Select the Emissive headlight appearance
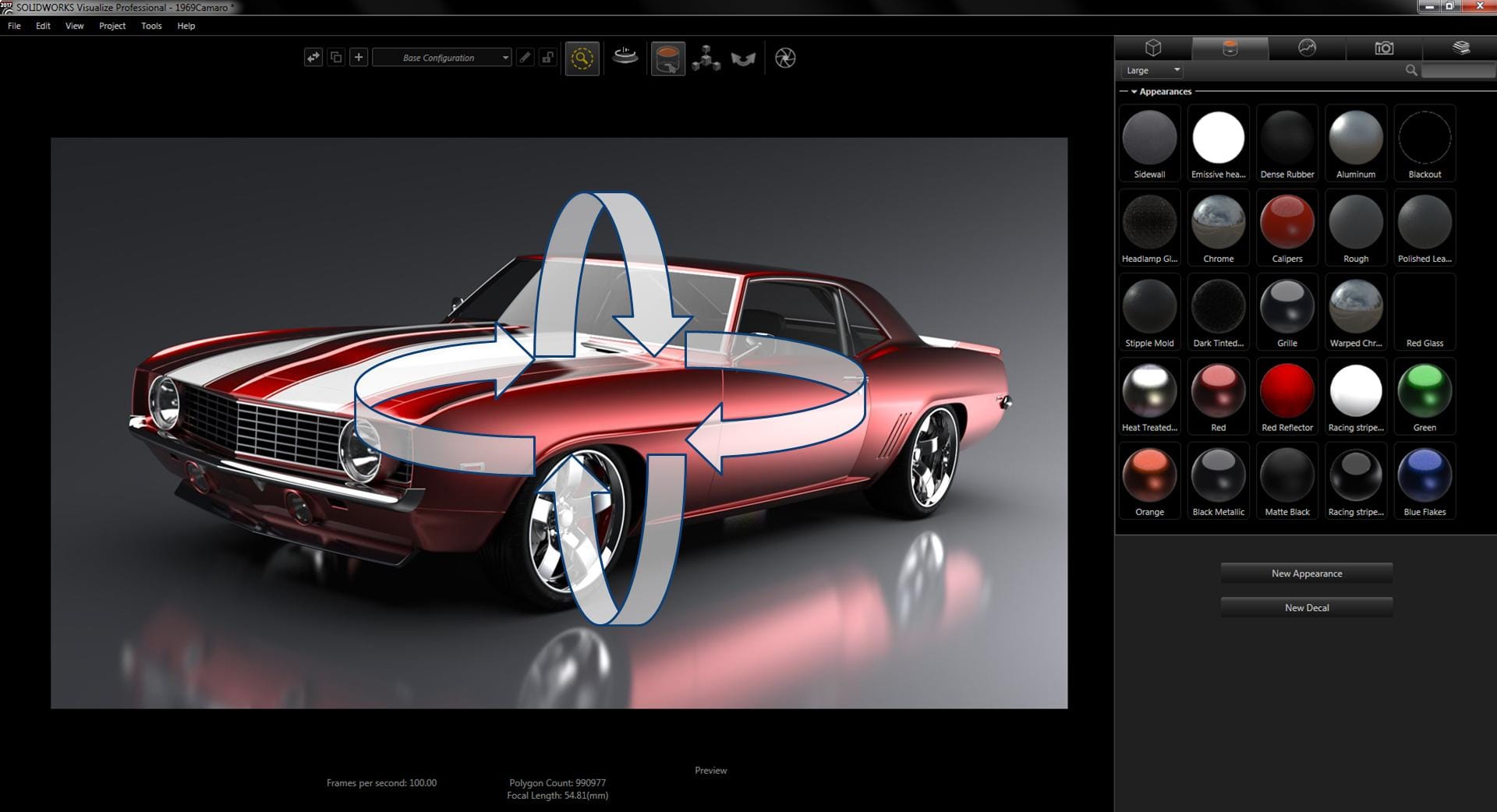The image size is (1497, 812). [1218, 144]
